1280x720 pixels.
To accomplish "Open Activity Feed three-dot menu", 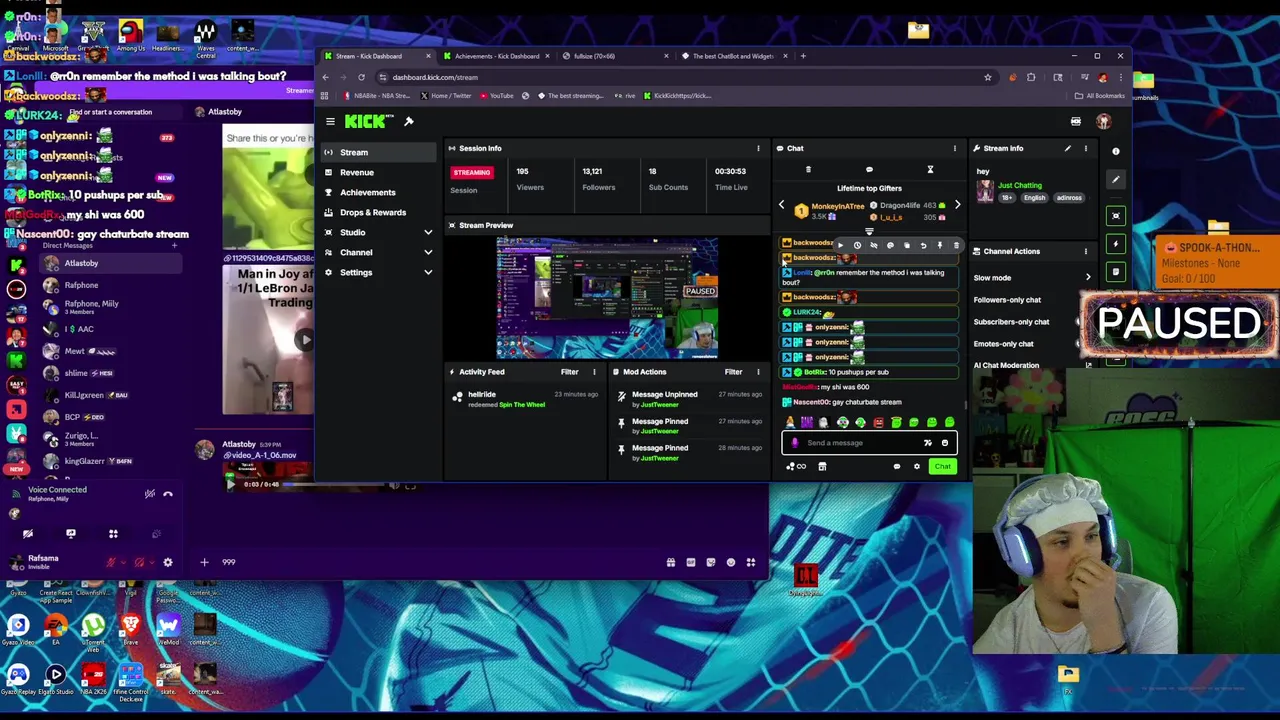I will [594, 372].
